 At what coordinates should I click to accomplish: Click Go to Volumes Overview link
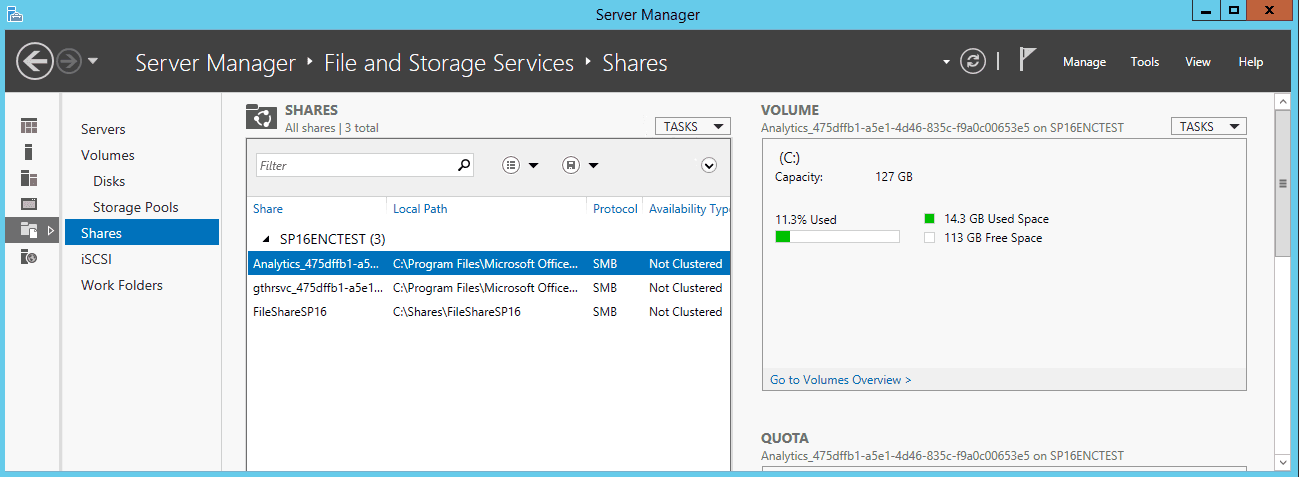[x=841, y=380]
